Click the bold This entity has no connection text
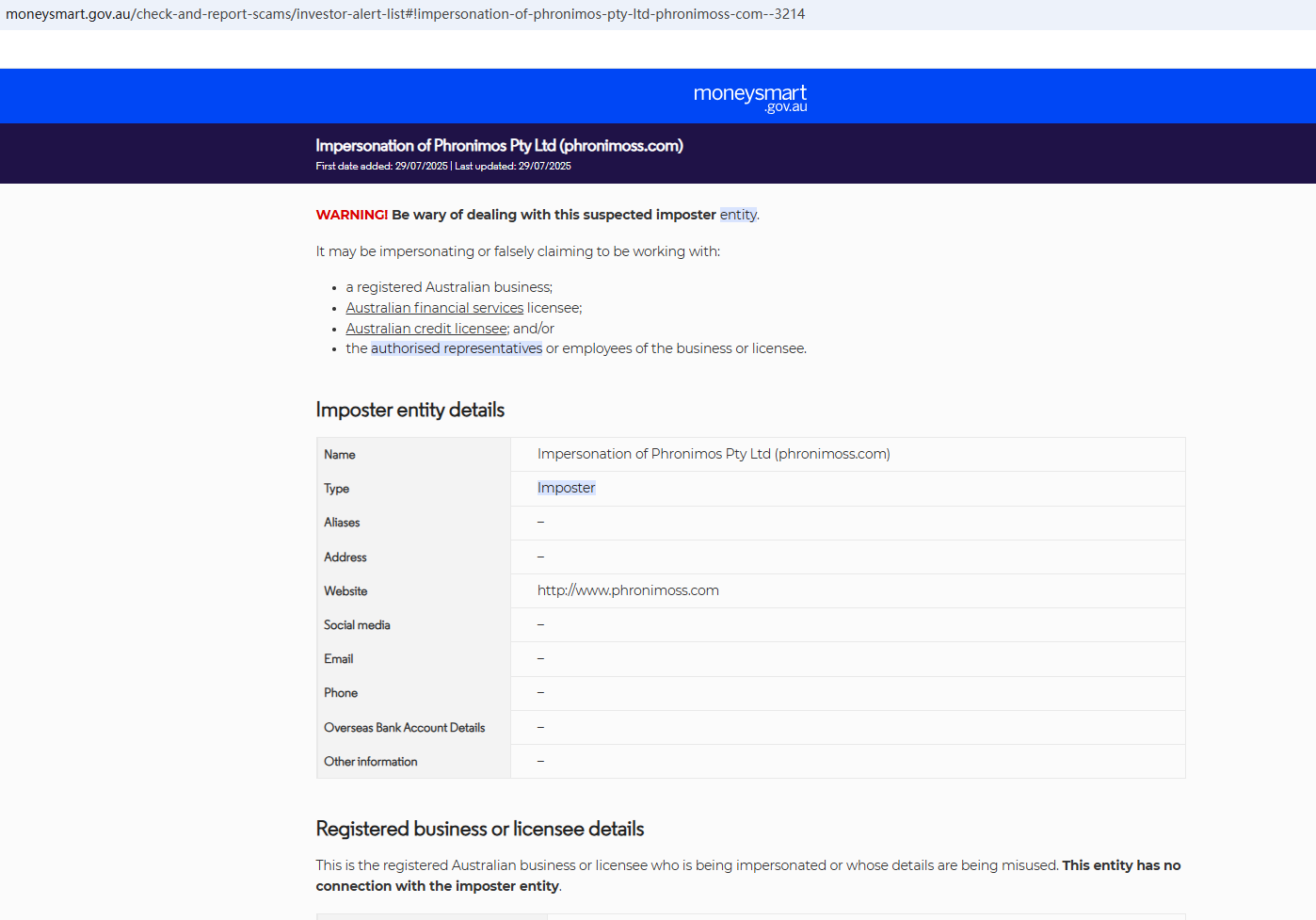The width and height of the screenshot is (1316, 920). (x=748, y=876)
